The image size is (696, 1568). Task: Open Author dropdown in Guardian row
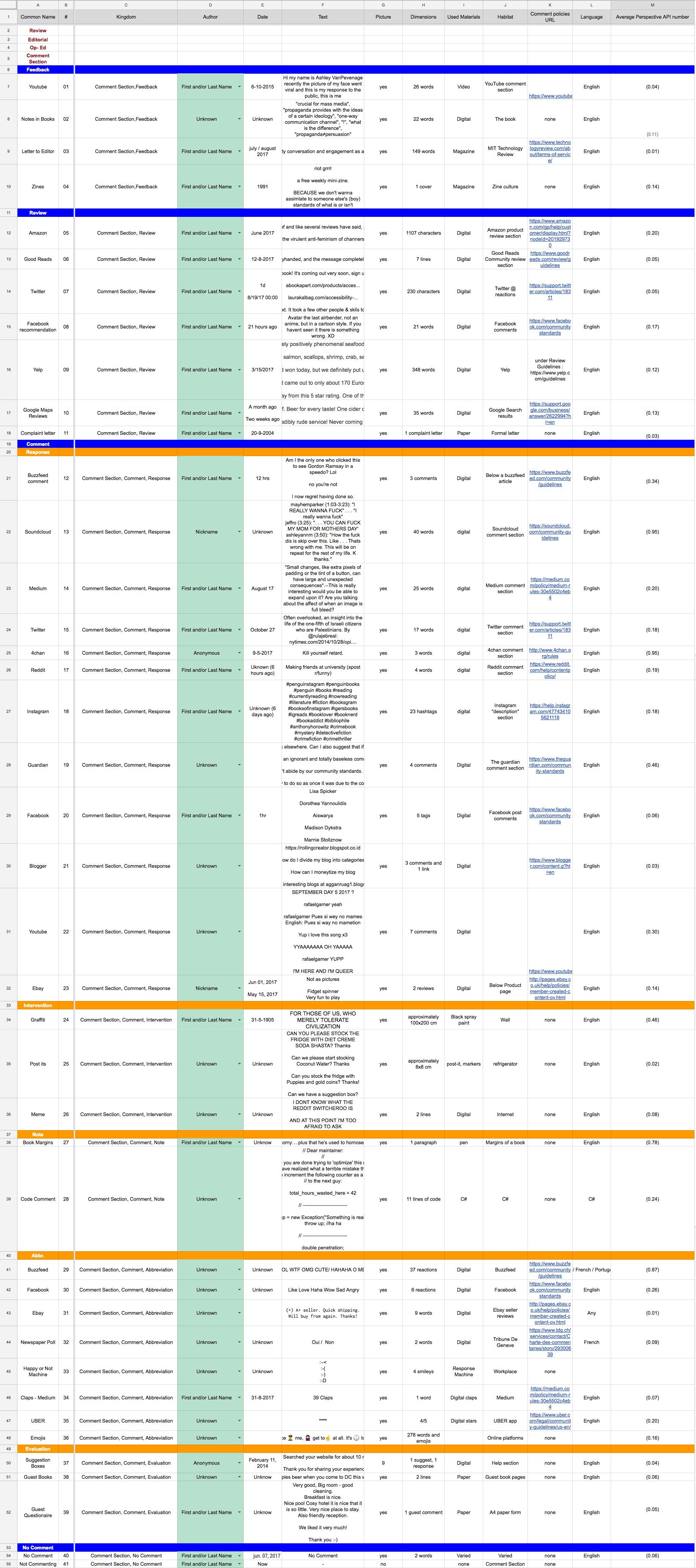click(239, 765)
